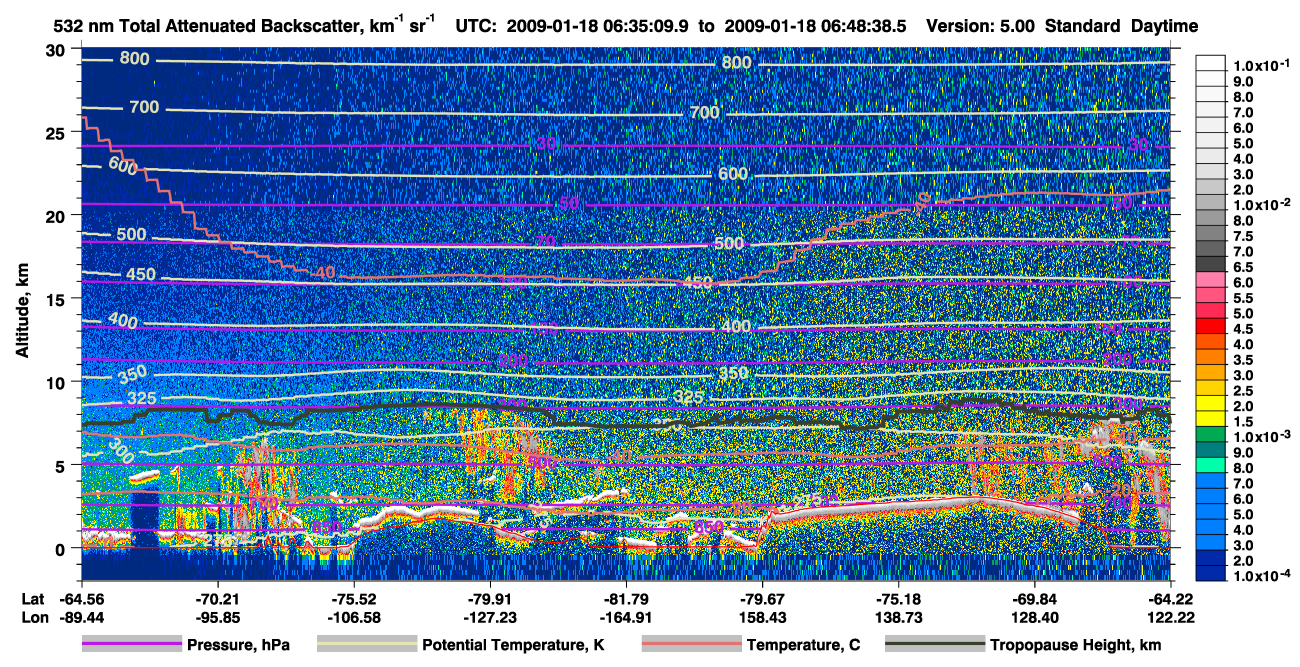
Task: Click the latitude value '-81.79'
Action: click(x=626, y=599)
